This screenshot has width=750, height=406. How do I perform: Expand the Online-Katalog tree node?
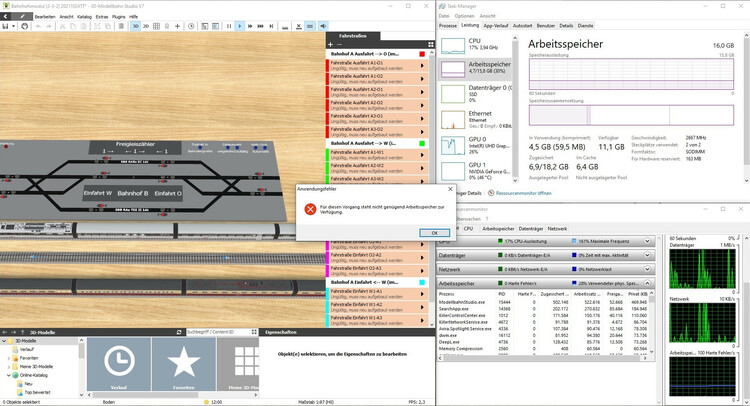click(x=9, y=375)
